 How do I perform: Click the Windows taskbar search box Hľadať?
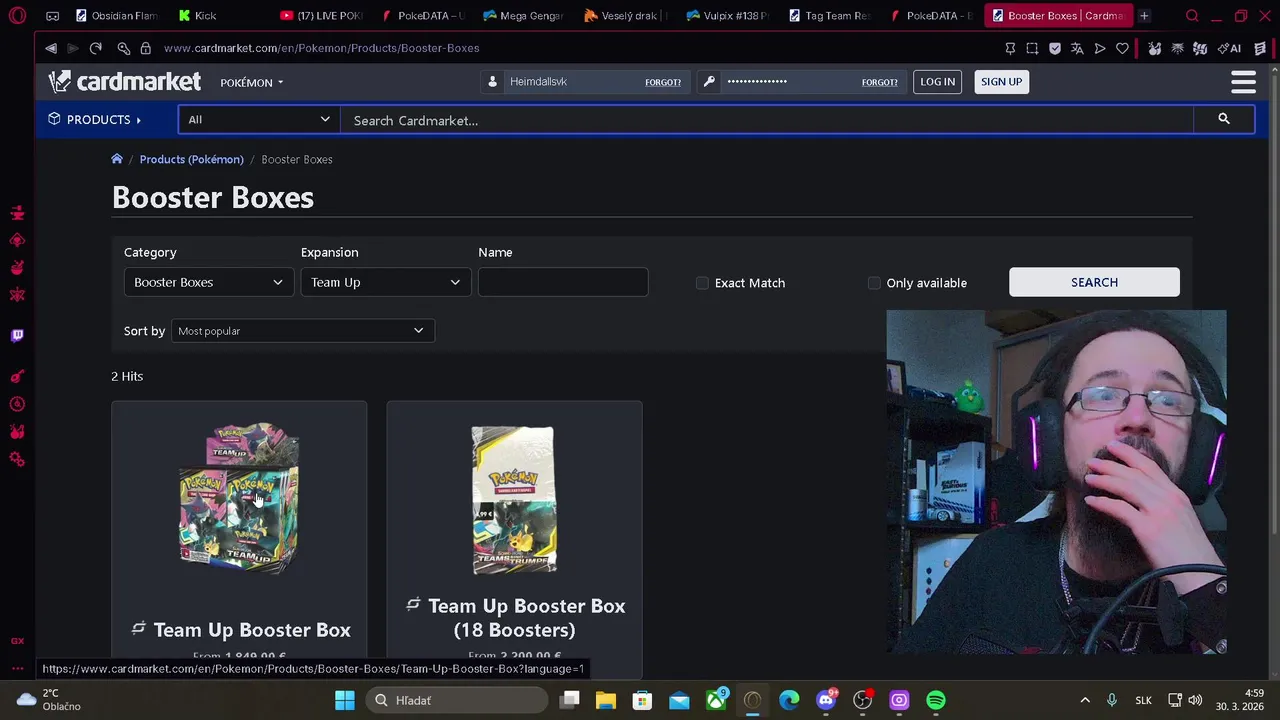pos(455,700)
